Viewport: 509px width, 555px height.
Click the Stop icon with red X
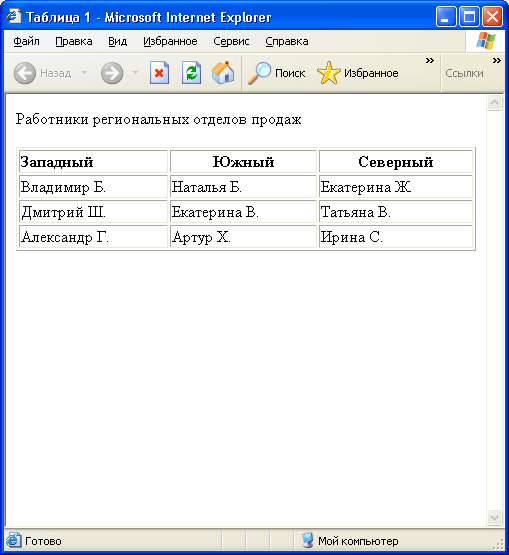pos(159,73)
